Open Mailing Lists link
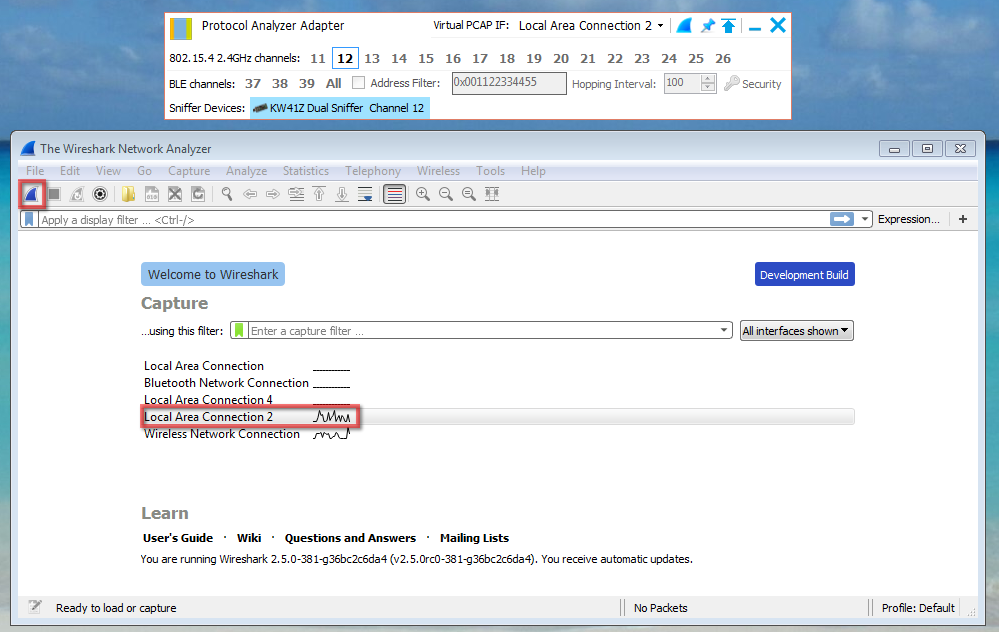 coord(475,538)
